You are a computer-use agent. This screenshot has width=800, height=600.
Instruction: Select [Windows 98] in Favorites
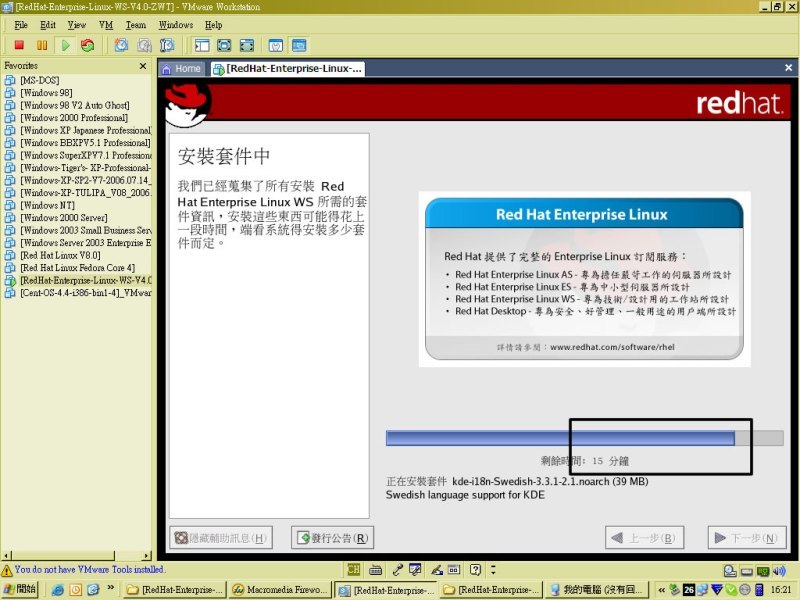[x=46, y=93]
